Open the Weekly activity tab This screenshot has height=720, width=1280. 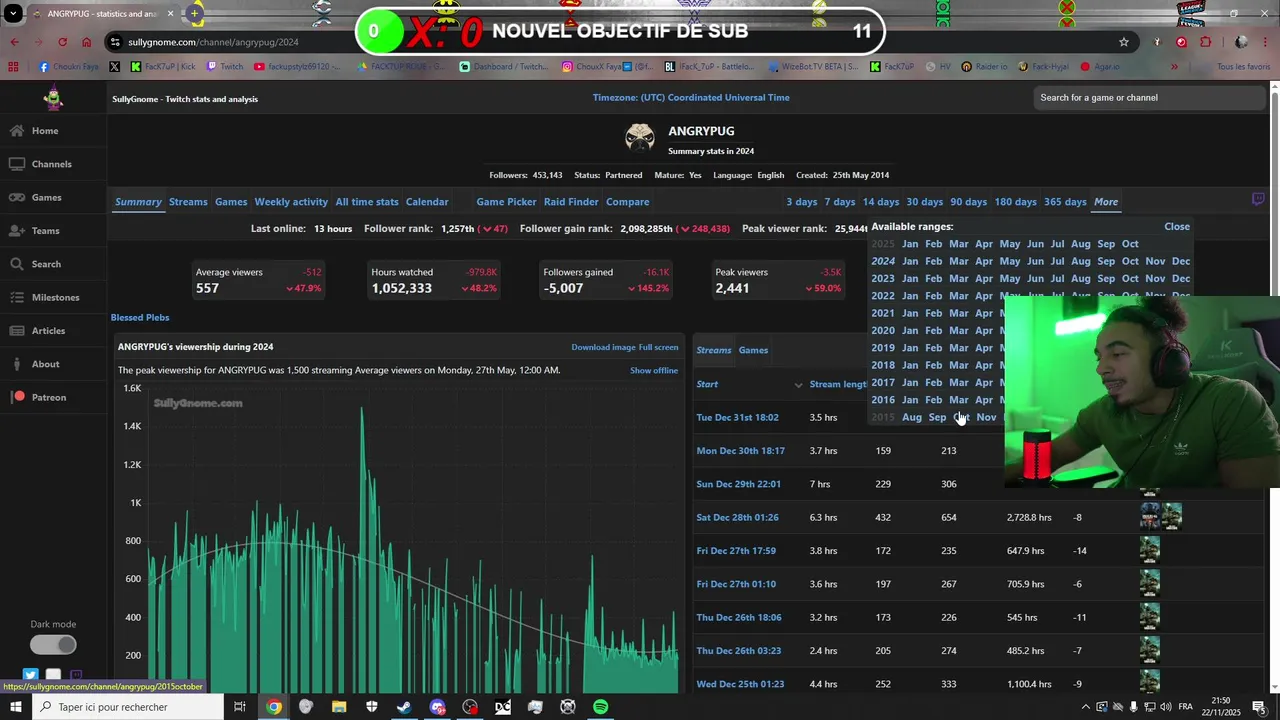coord(291,202)
